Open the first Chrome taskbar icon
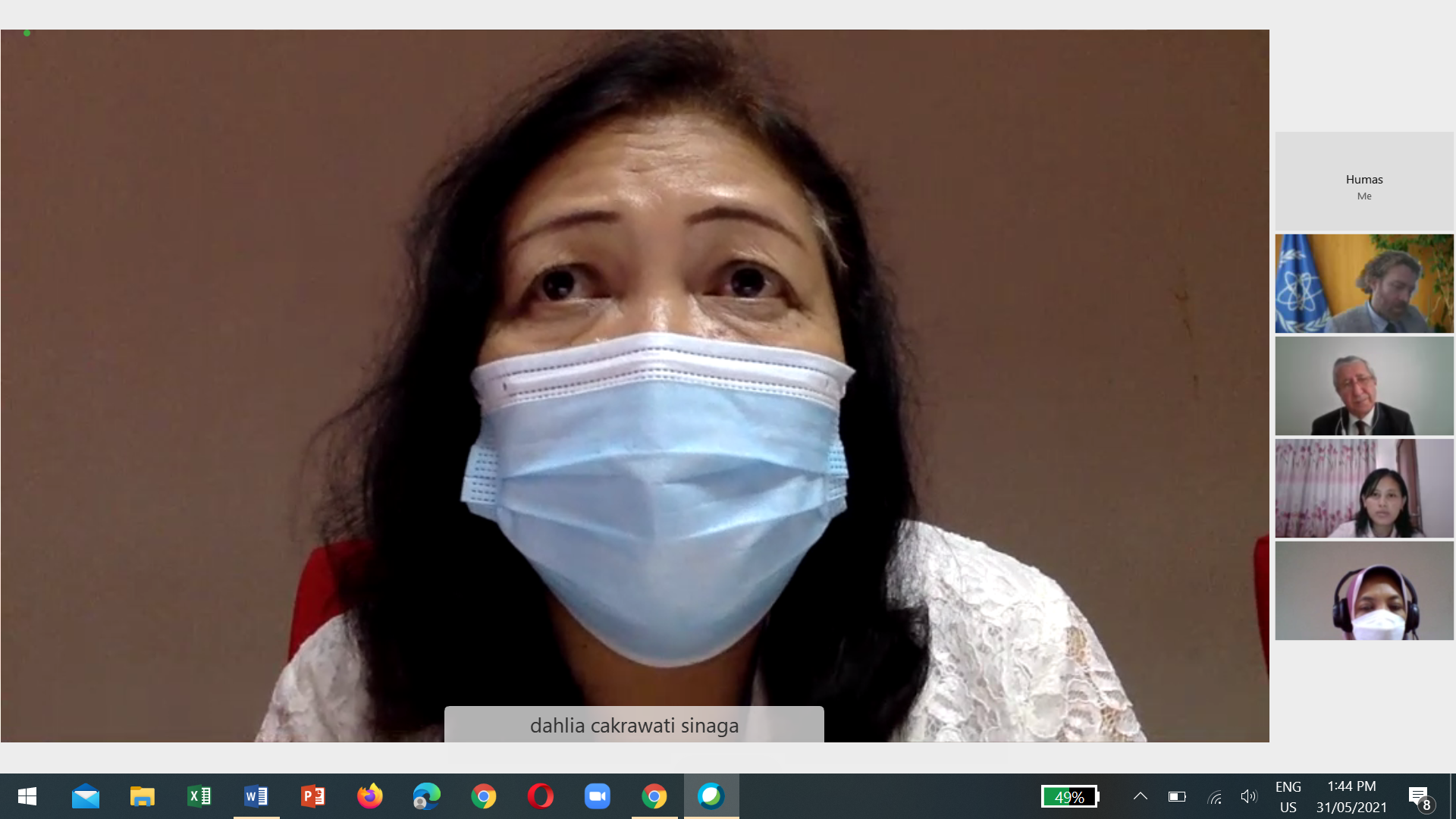 [484, 796]
